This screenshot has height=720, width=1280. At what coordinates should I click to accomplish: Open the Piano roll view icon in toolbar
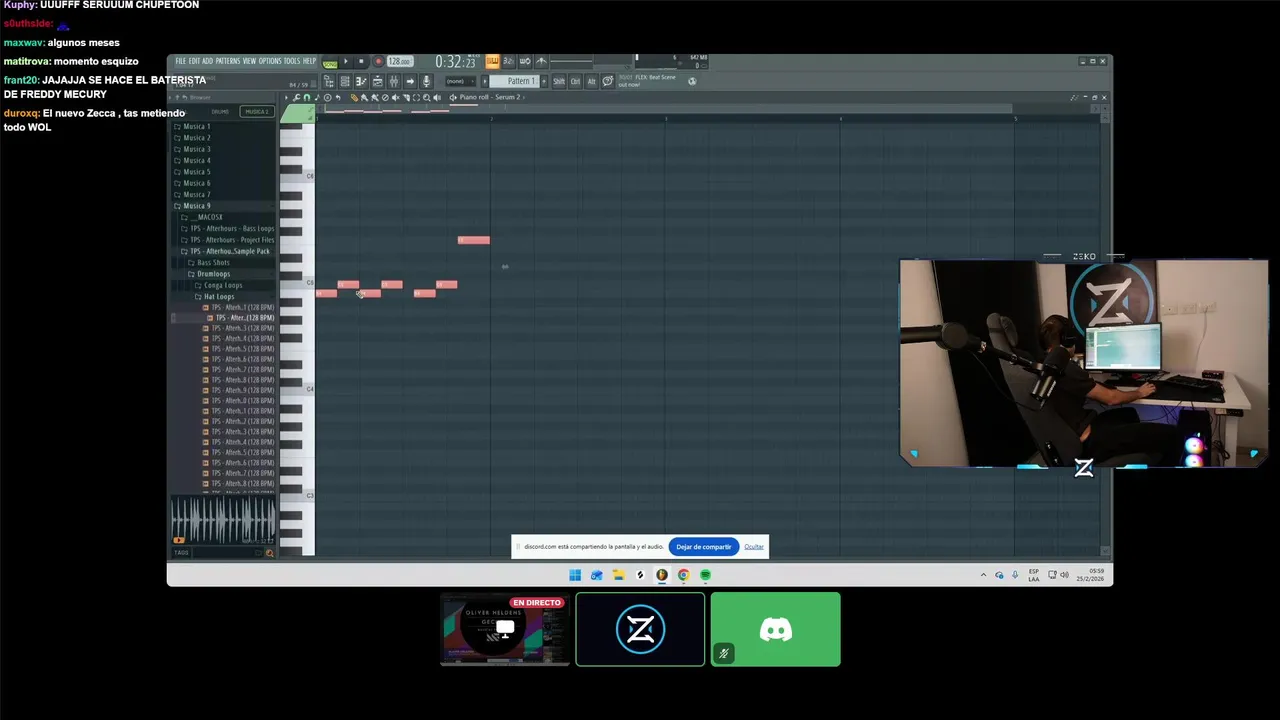361,81
